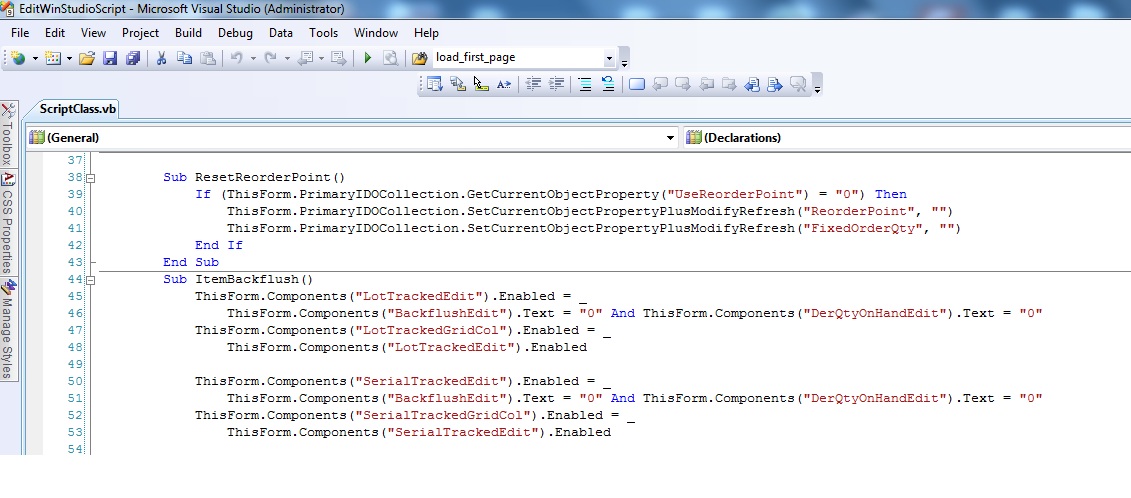
Task: Click the Display Quick Info icon
Action: [x=481, y=84]
